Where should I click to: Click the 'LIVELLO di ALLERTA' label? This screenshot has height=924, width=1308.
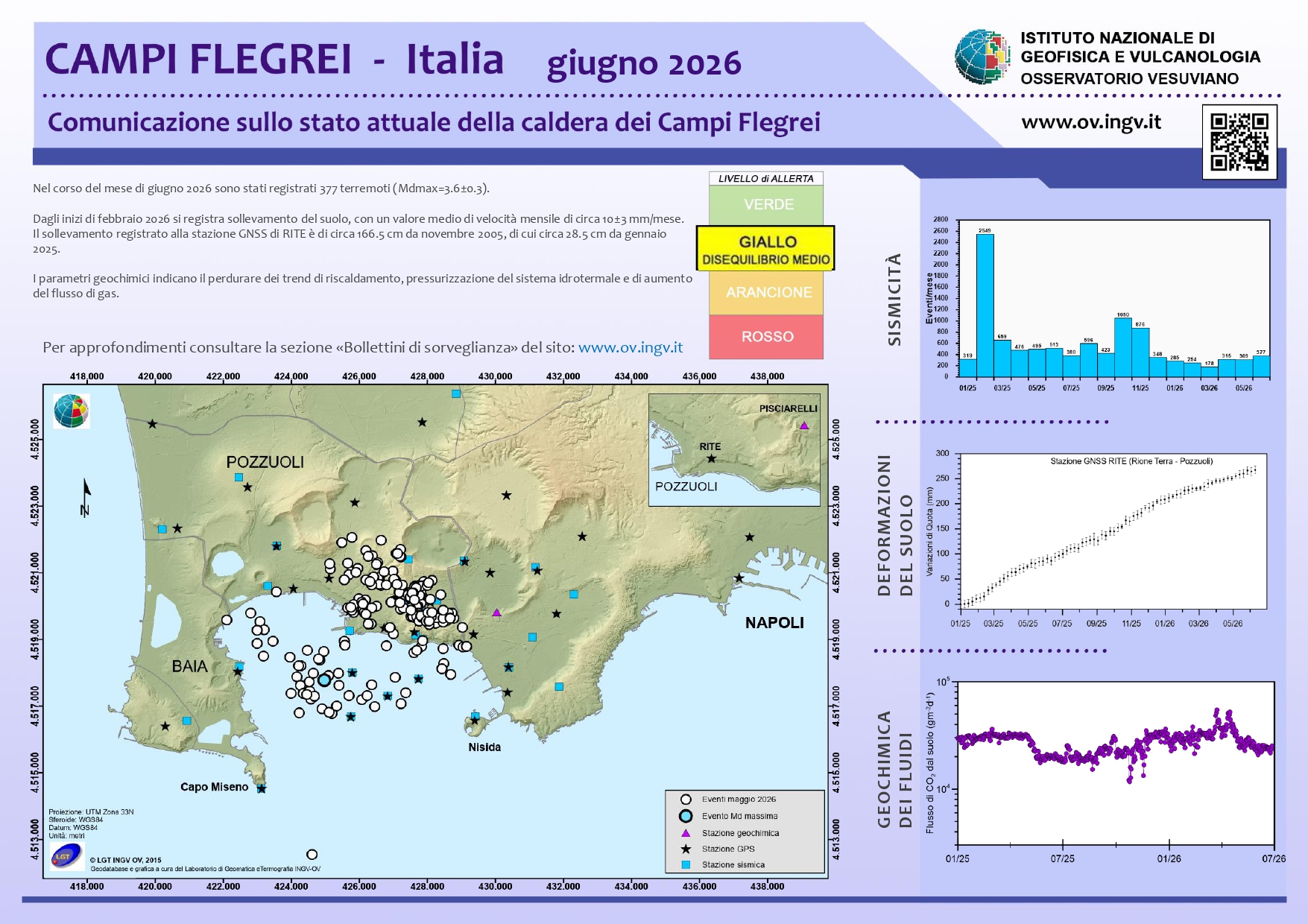[766, 179]
